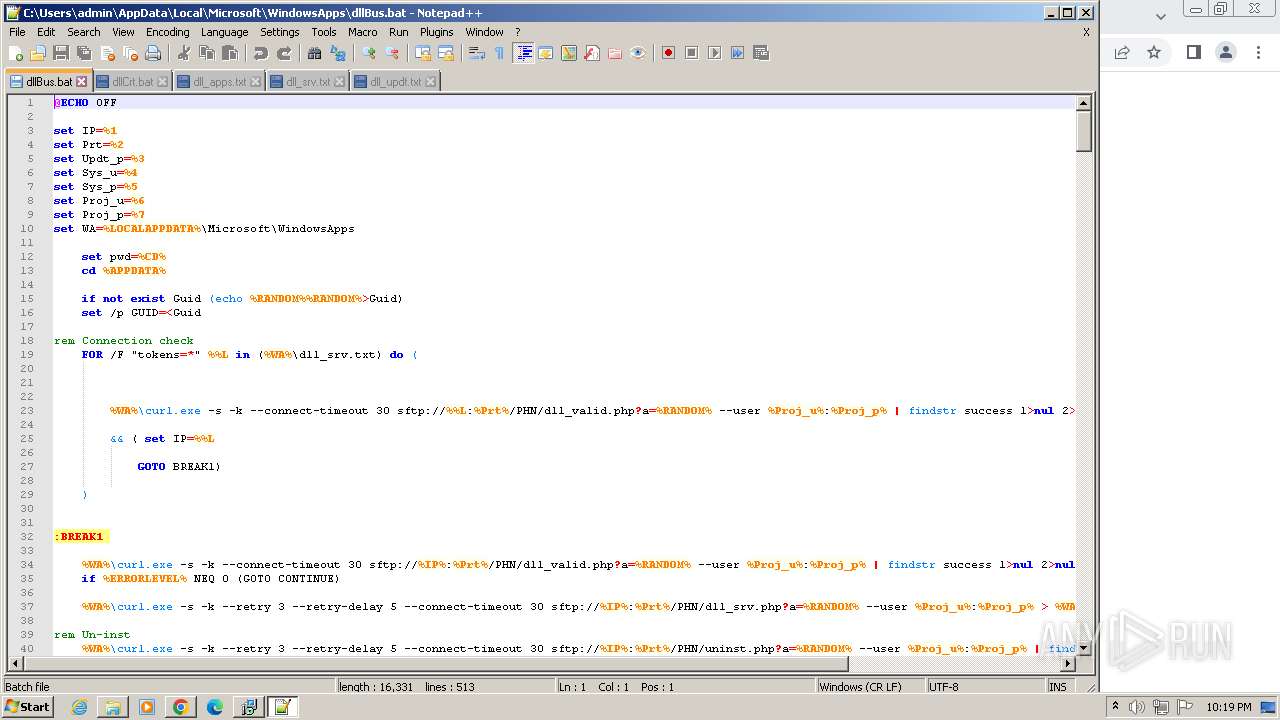
Task: Launch Google Chrome from the taskbar
Action: click(180, 707)
